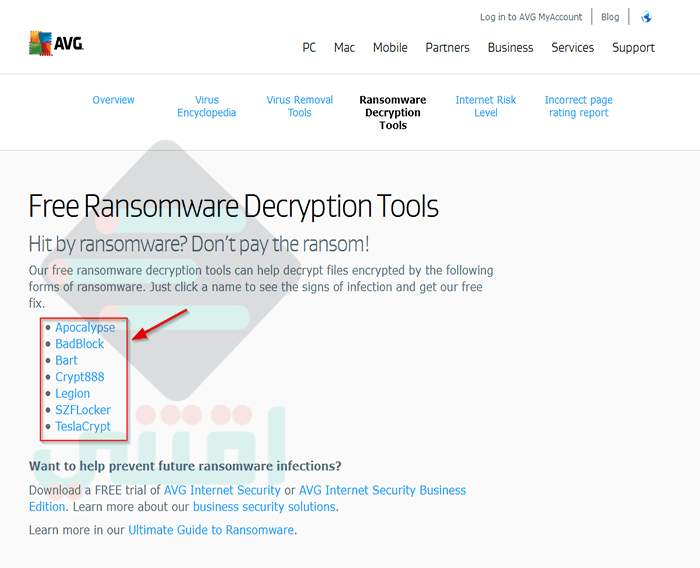Open the Mac menu

point(344,47)
